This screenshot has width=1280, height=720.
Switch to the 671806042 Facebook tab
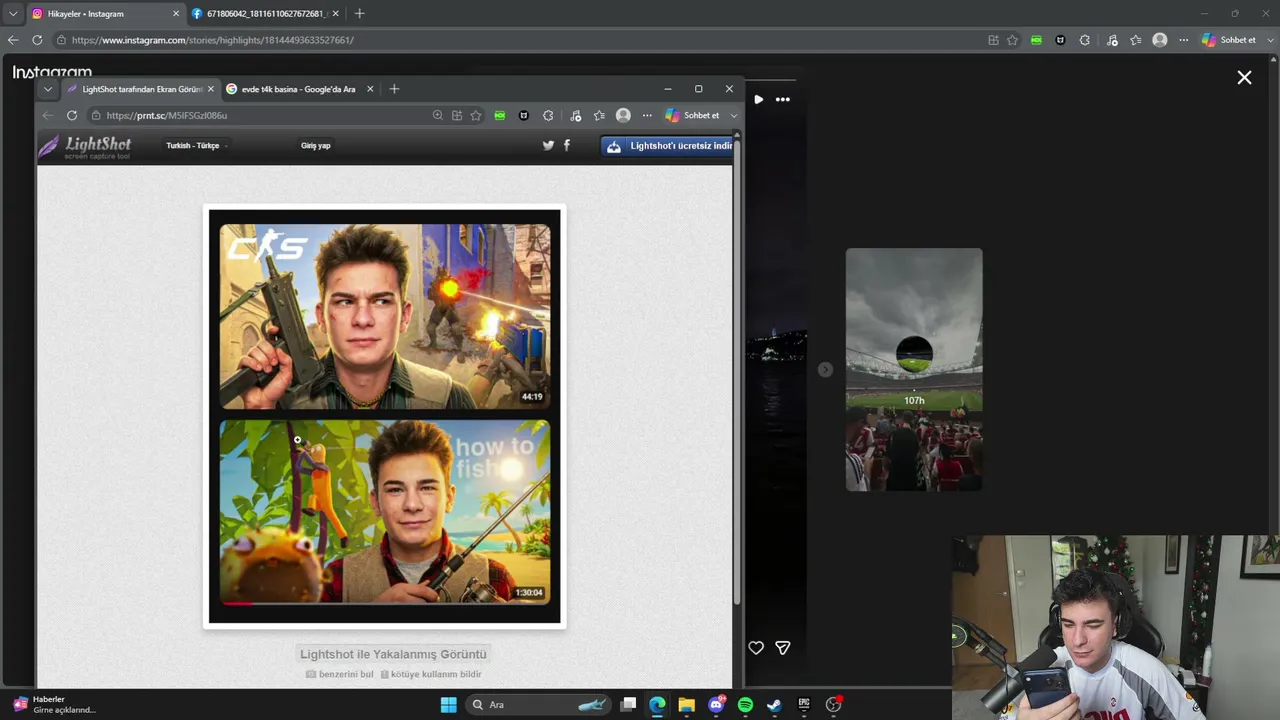[266, 14]
